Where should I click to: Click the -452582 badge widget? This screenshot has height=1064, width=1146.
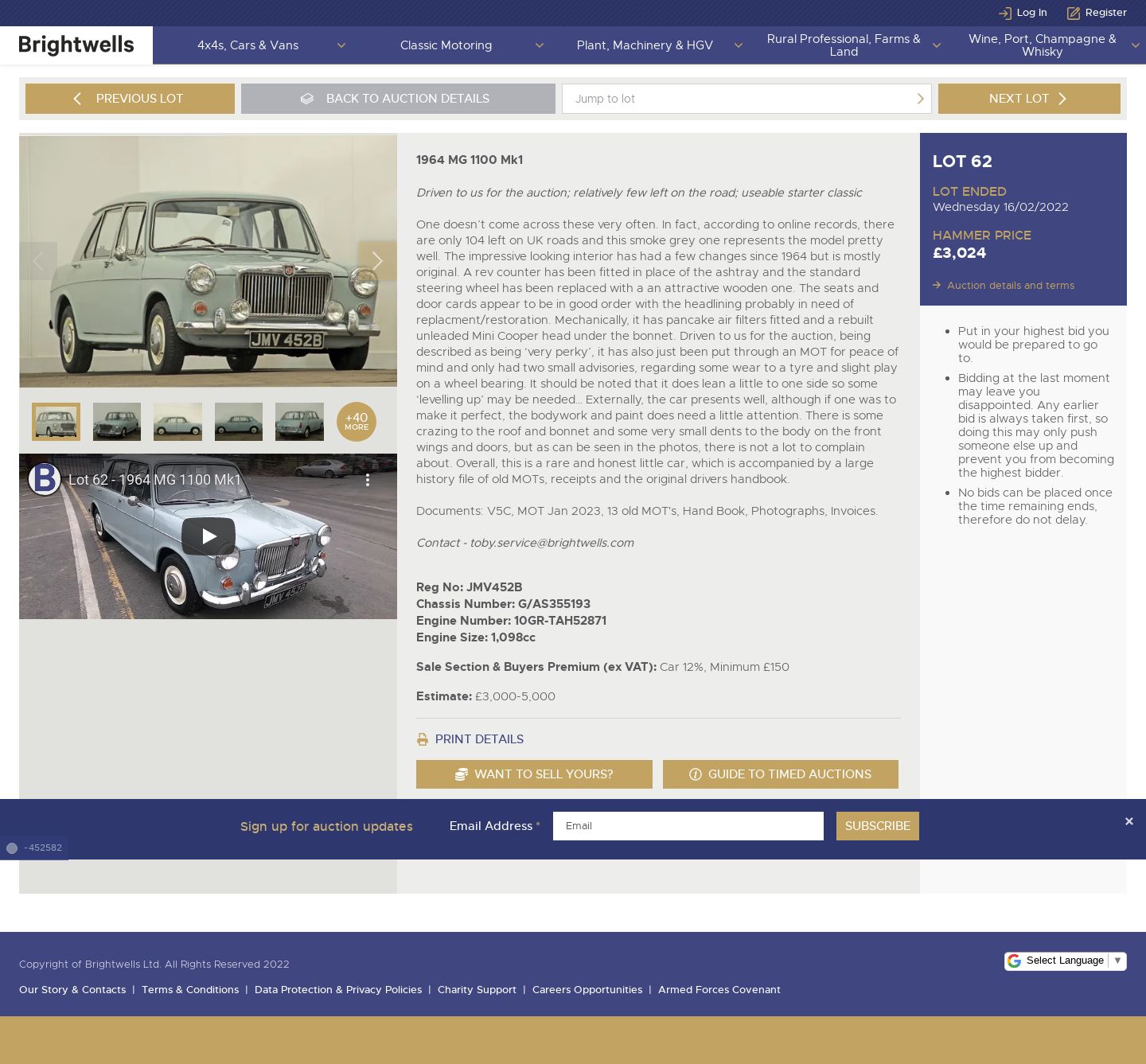click(x=34, y=848)
